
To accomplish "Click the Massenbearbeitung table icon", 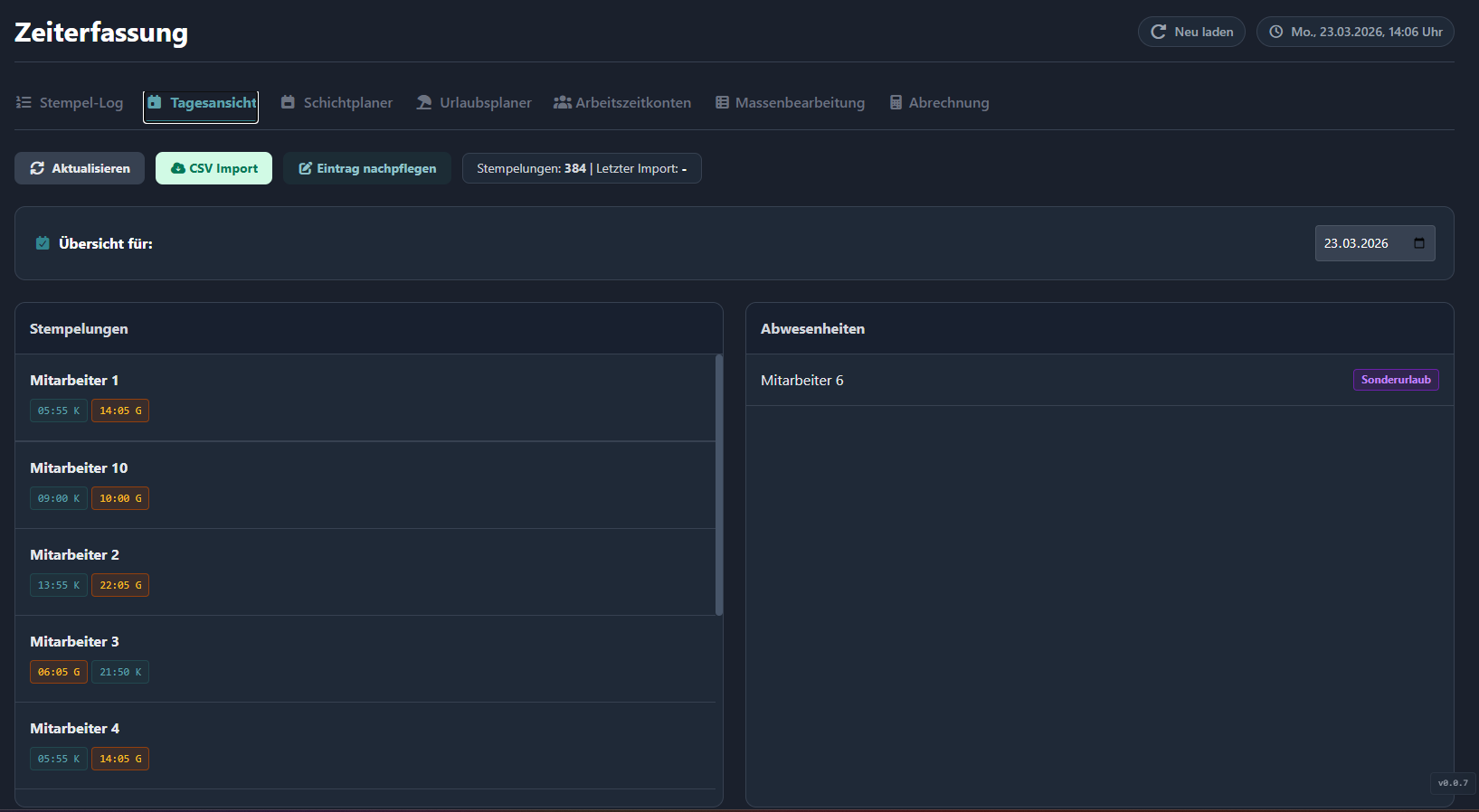I will (722, 102).
